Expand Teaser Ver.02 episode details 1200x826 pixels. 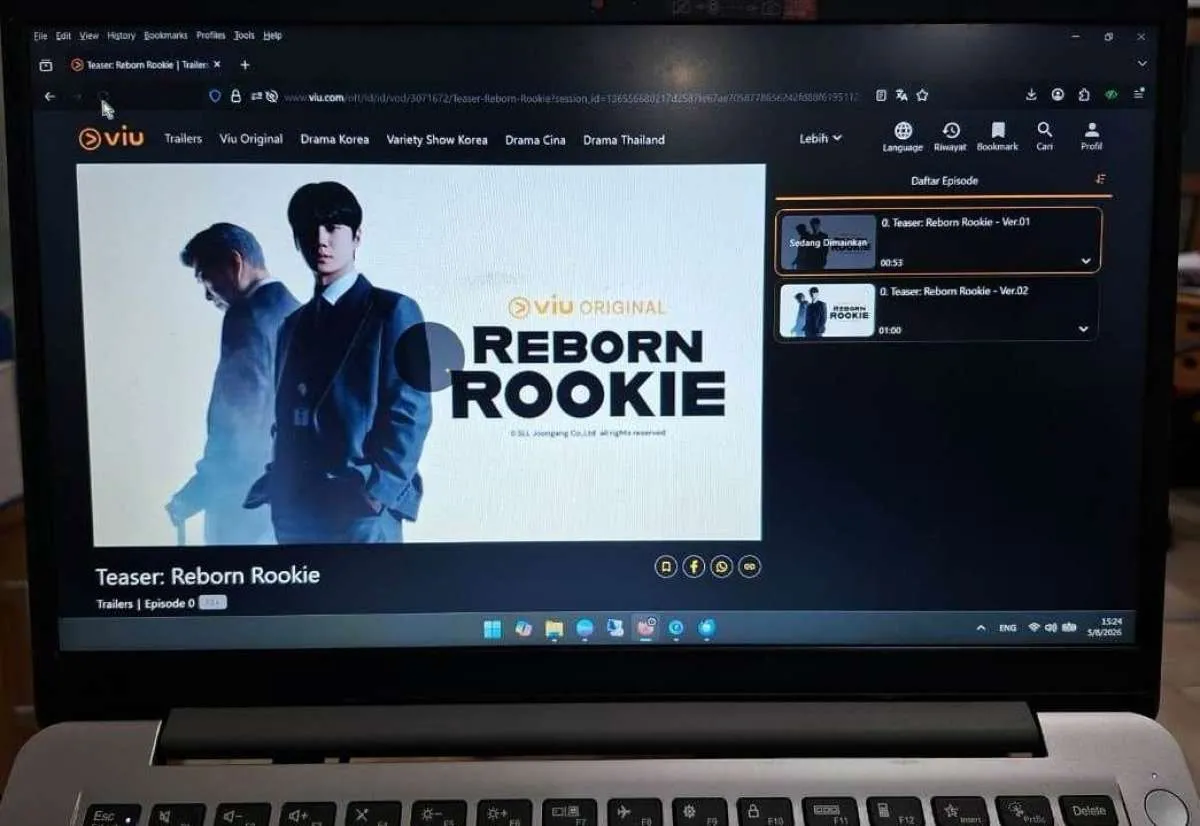point(1083,329)
